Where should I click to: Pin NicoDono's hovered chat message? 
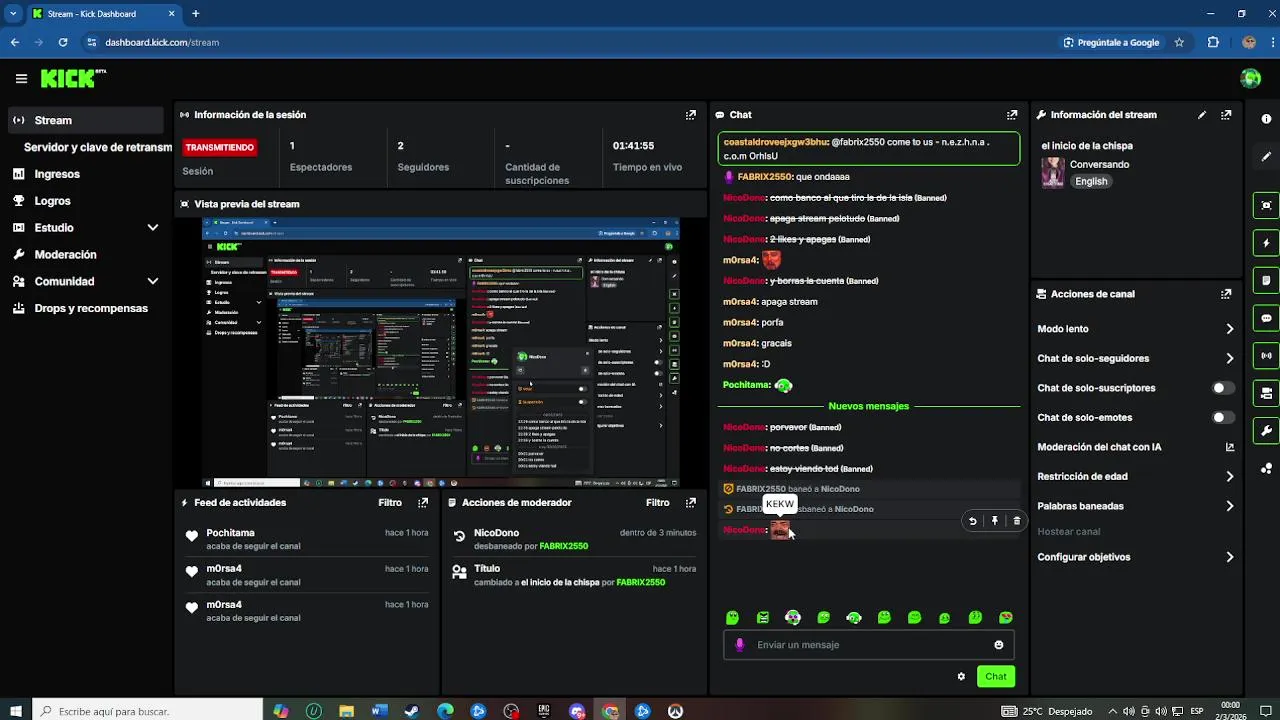coord(994,521)
